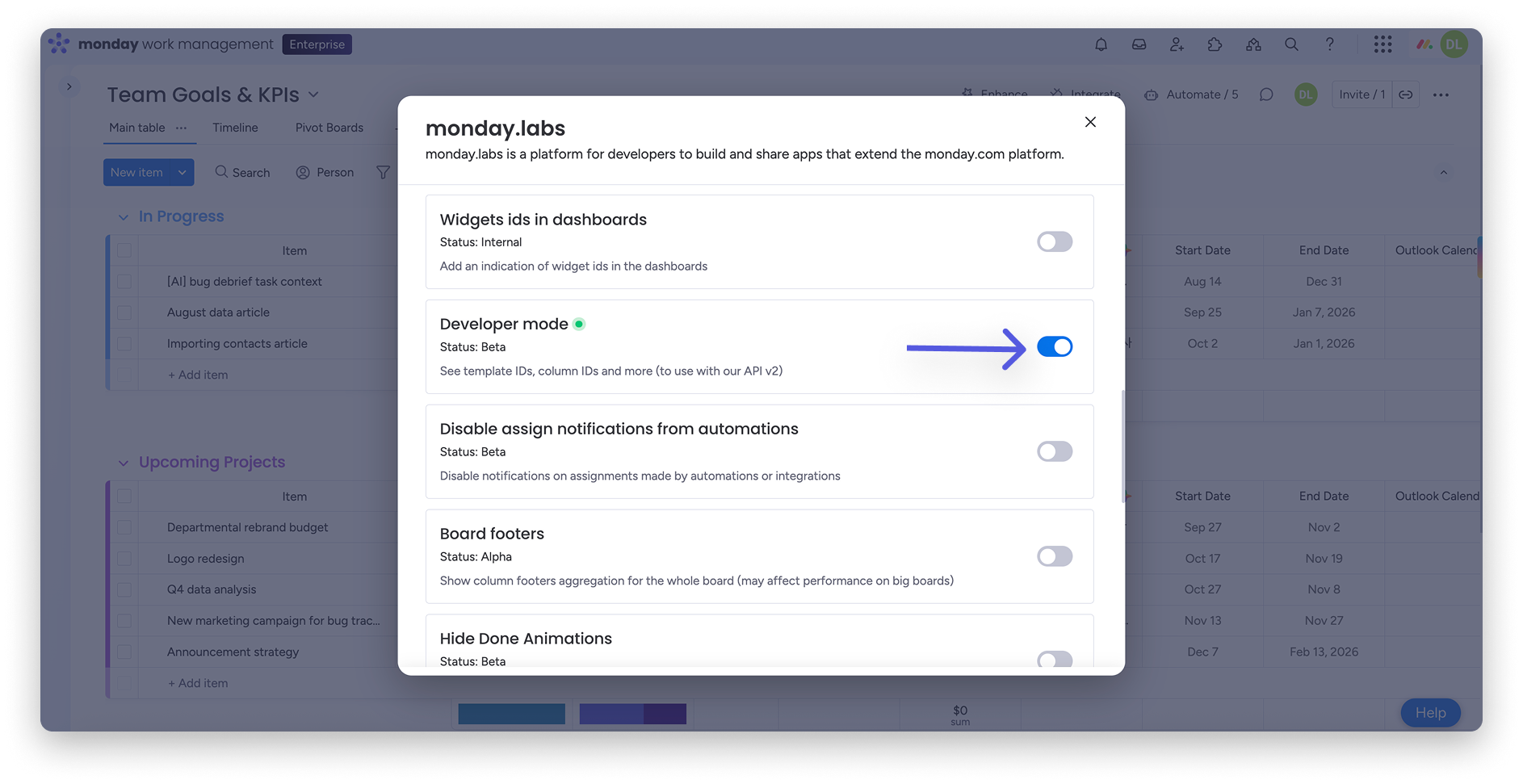Click the icon between apps and search
The height and width of the screenshot is (784, 1523).
tap(1253, 44)
